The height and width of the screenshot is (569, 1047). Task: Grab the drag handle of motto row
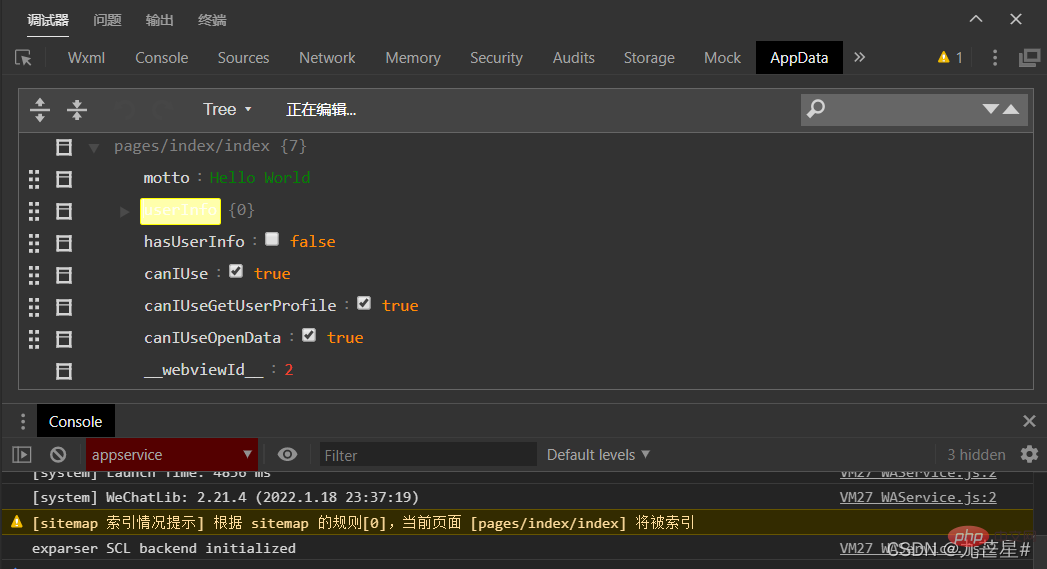(x=34, y=179)
